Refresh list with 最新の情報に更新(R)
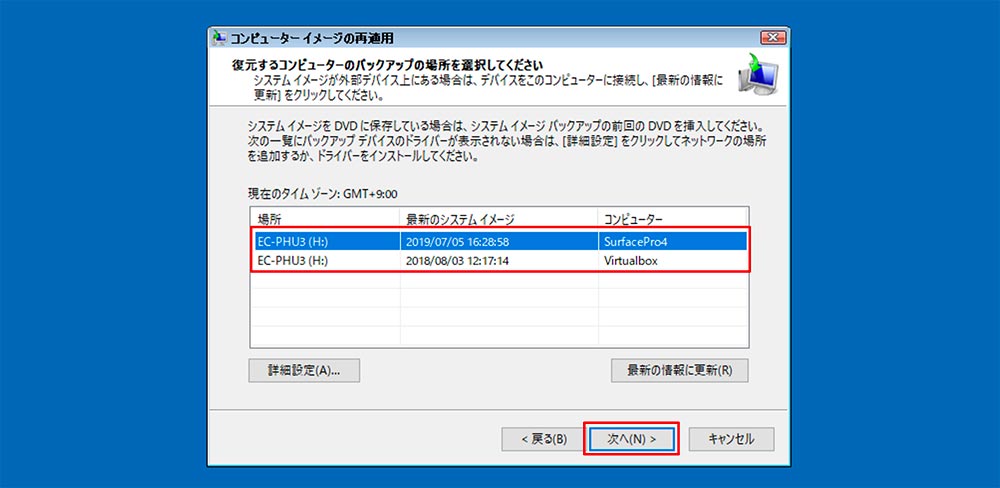Screen dimensions: 1000x488 pyautogui.click(x=679, y=371)
